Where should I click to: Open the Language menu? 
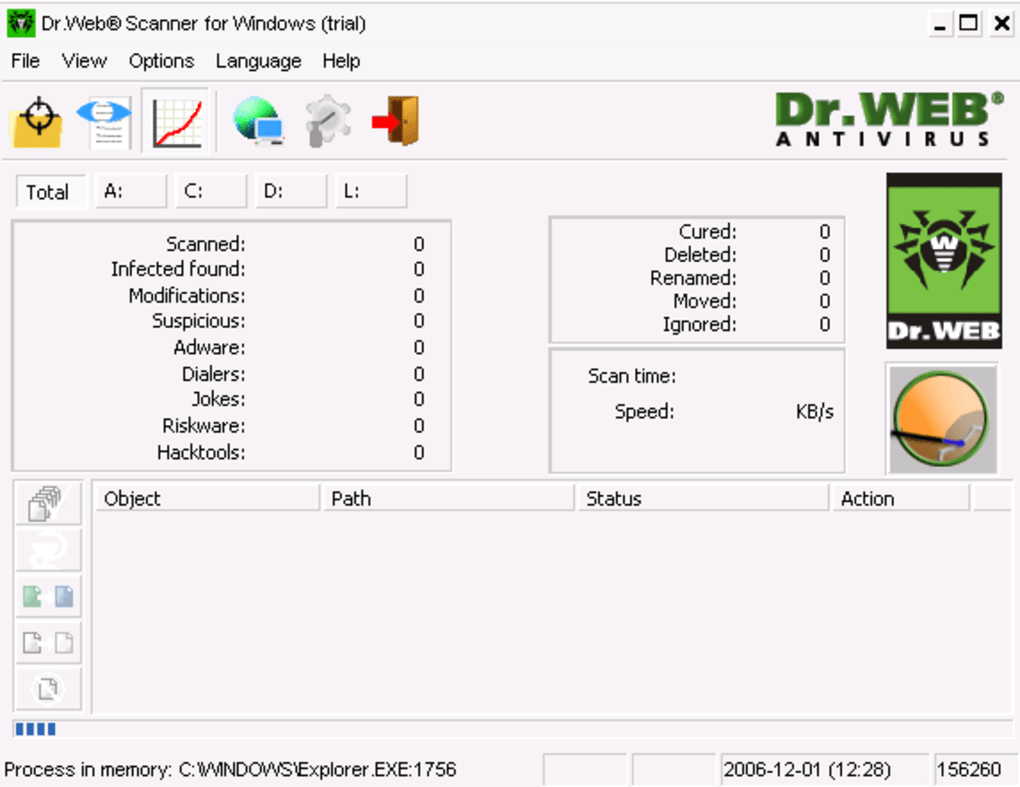257,61
